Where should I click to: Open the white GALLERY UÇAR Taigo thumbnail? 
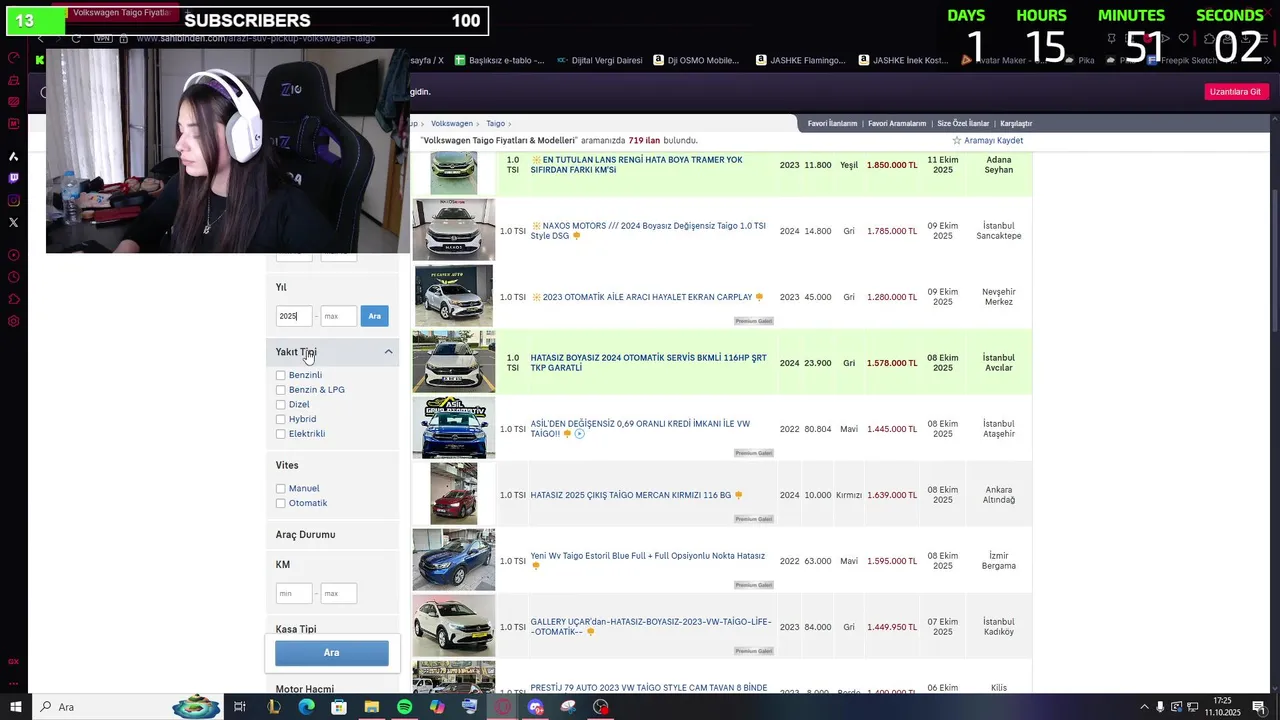(454, 626)
